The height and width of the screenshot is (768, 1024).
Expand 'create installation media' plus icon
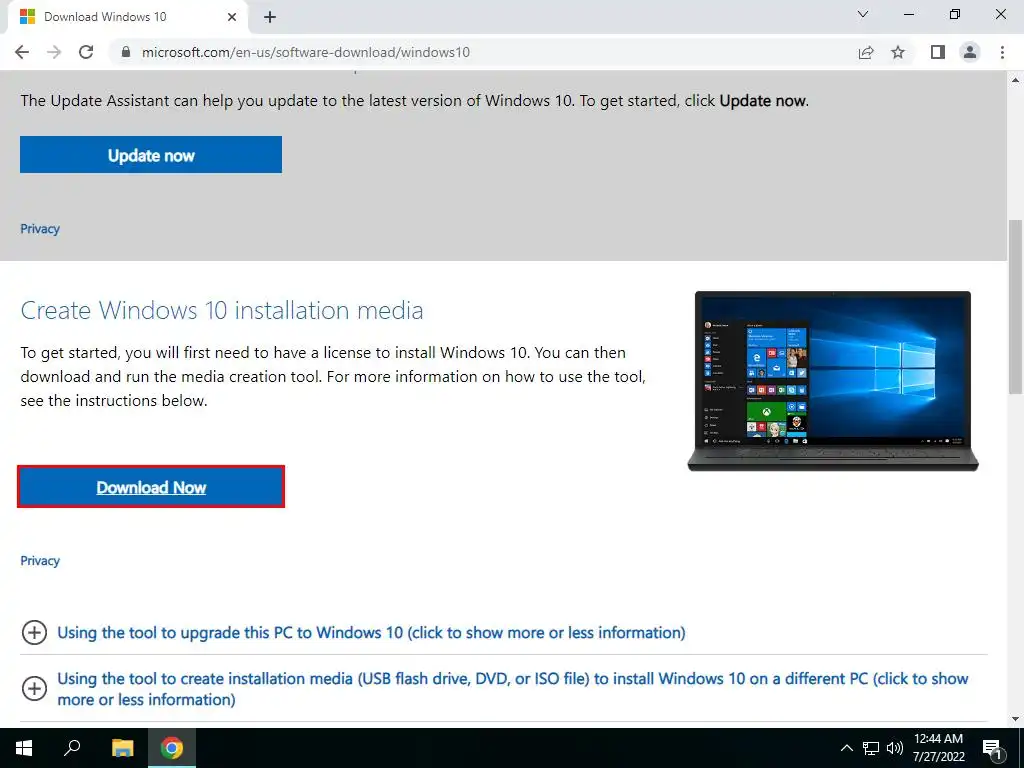34,688
